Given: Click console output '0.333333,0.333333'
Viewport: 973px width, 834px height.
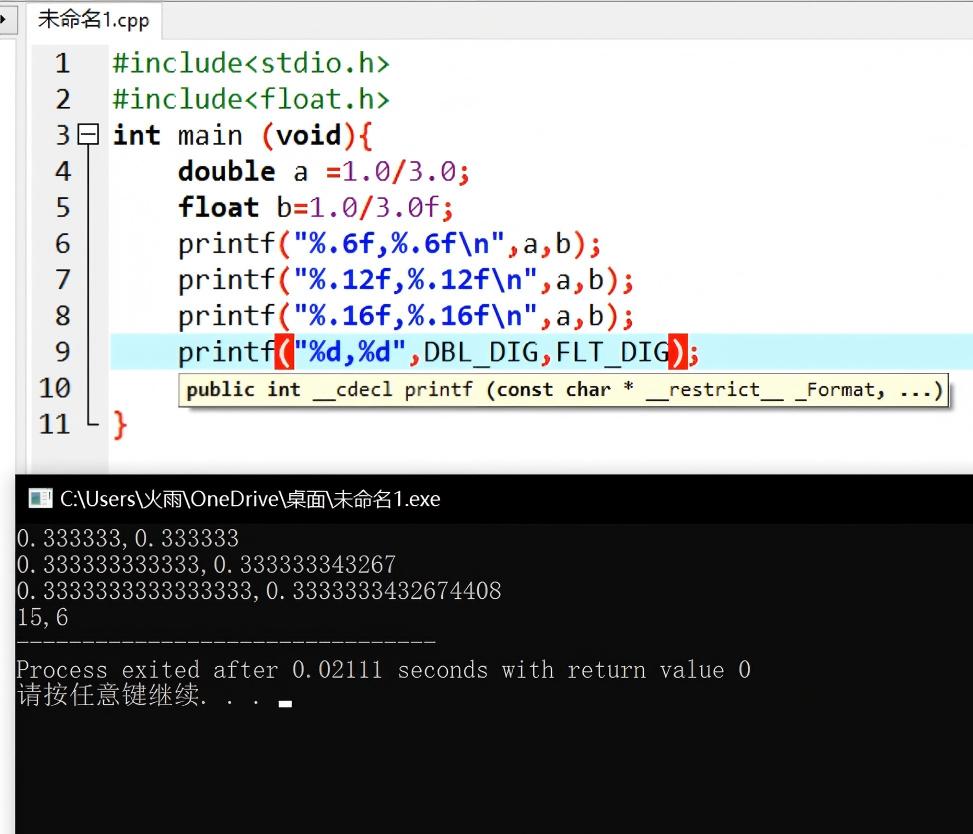Looking at the screenshot, I should point(128,538).
